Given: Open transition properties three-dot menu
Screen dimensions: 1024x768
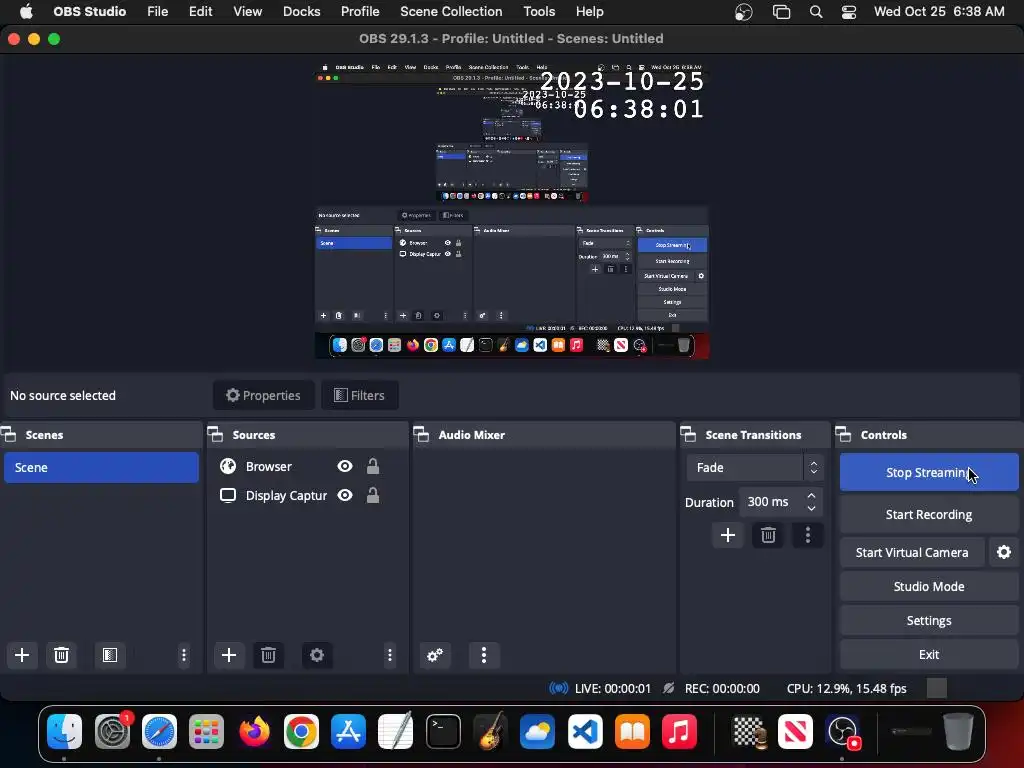Looking at the screenshot, I should coord(808,536).
